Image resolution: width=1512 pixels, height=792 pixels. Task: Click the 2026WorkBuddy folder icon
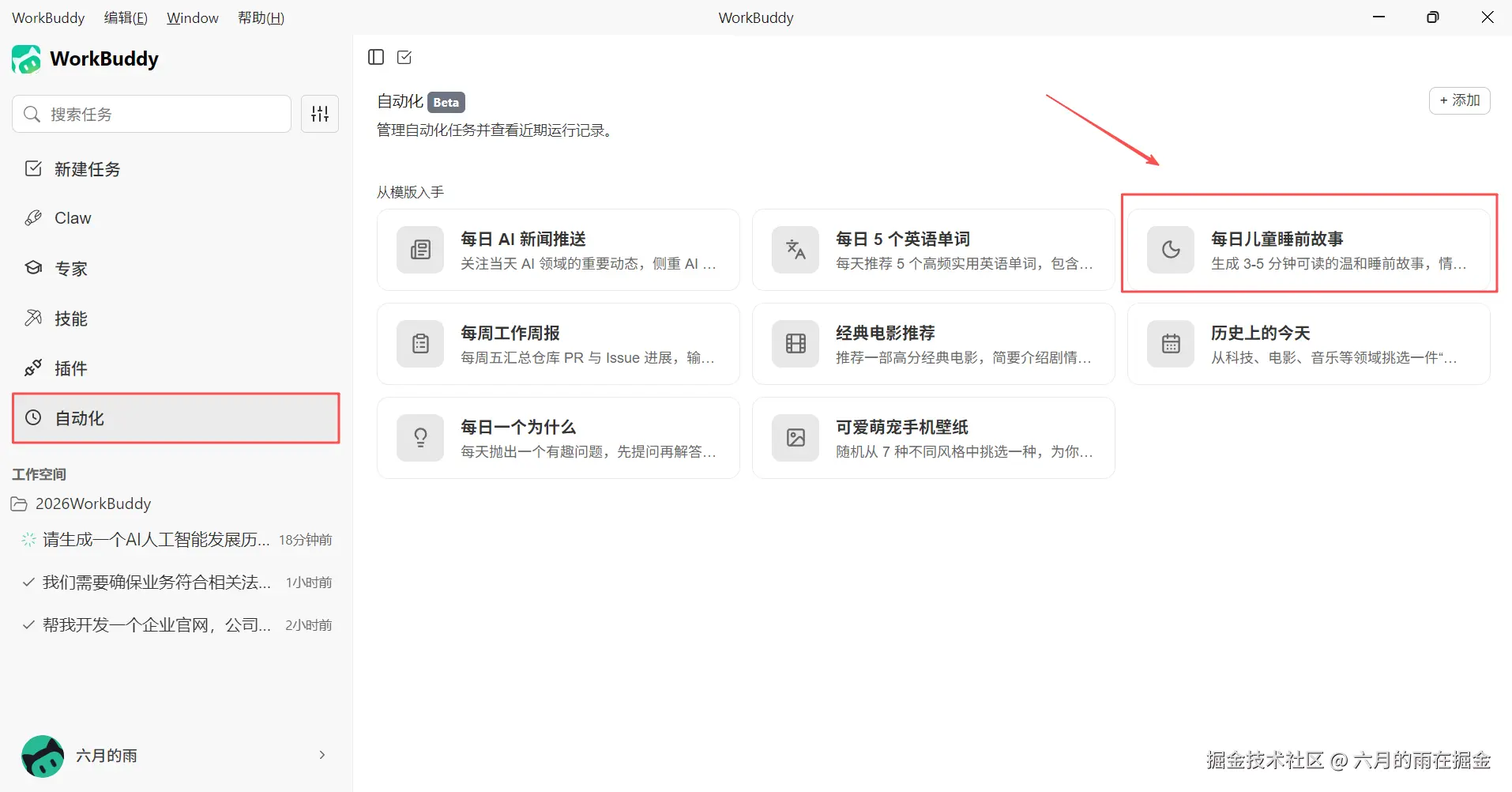19,504
